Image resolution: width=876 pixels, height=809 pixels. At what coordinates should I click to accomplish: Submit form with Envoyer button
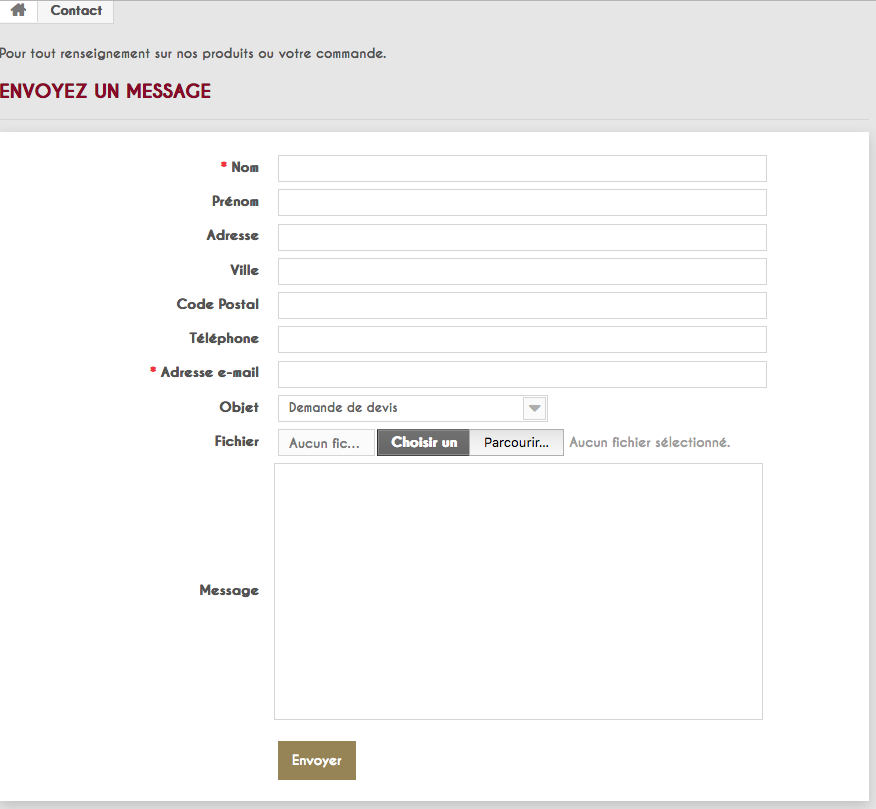coord(317,760)
